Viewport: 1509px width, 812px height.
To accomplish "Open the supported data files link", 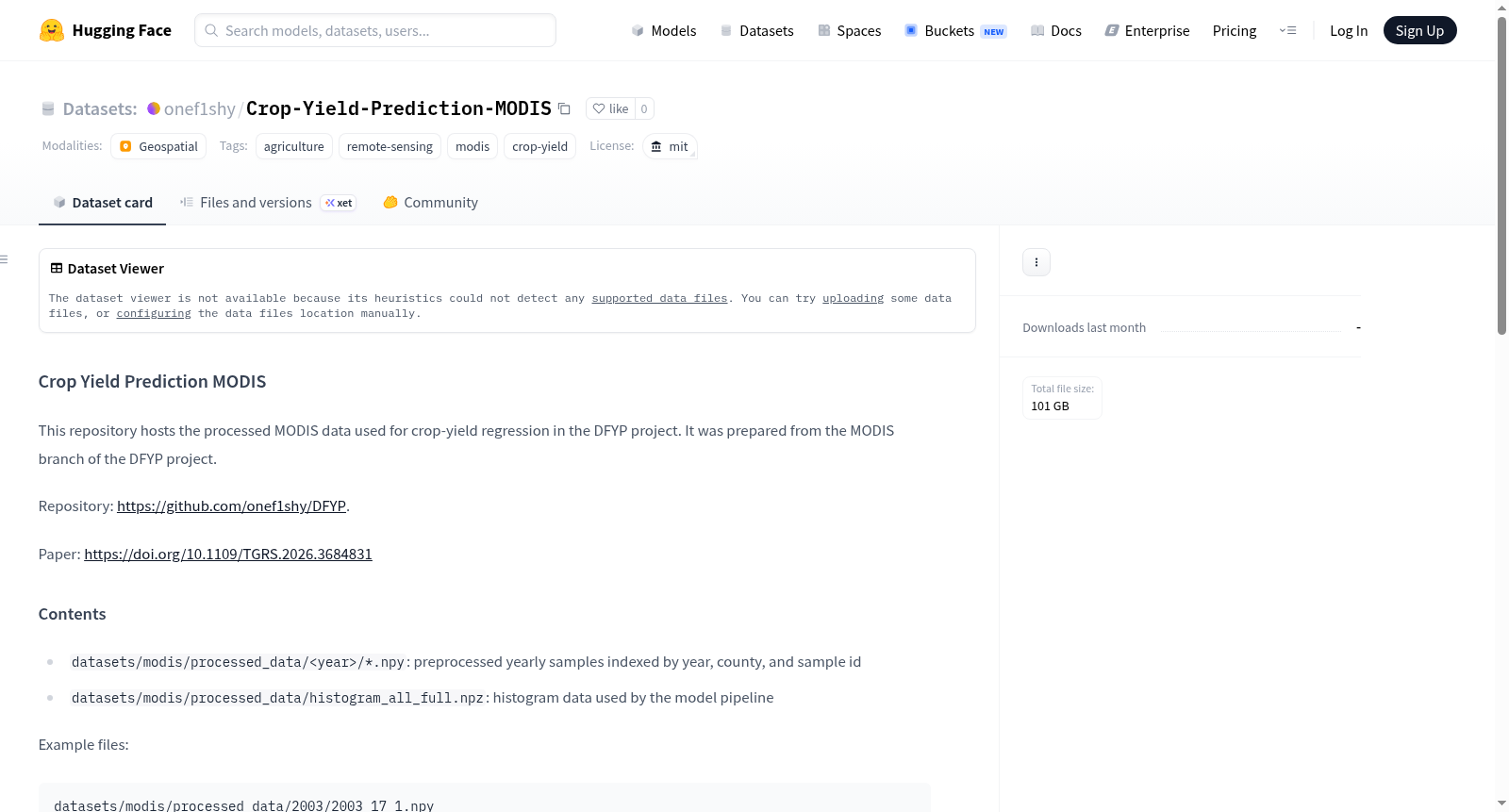I will (x=659, y=298).
